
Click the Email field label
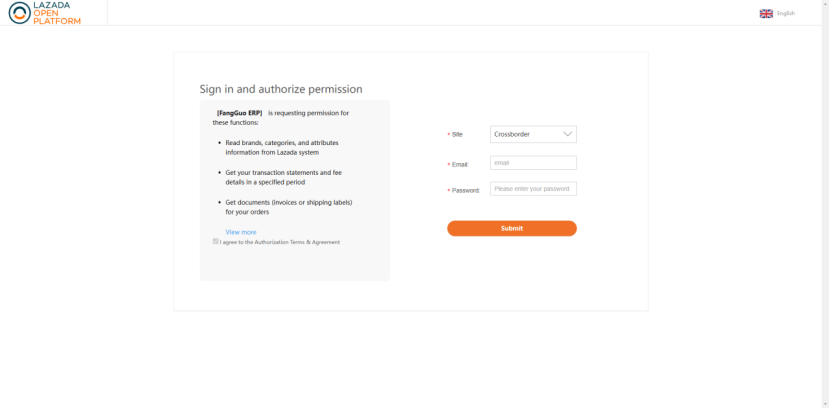pyautogui.click(x=459, y=164)
